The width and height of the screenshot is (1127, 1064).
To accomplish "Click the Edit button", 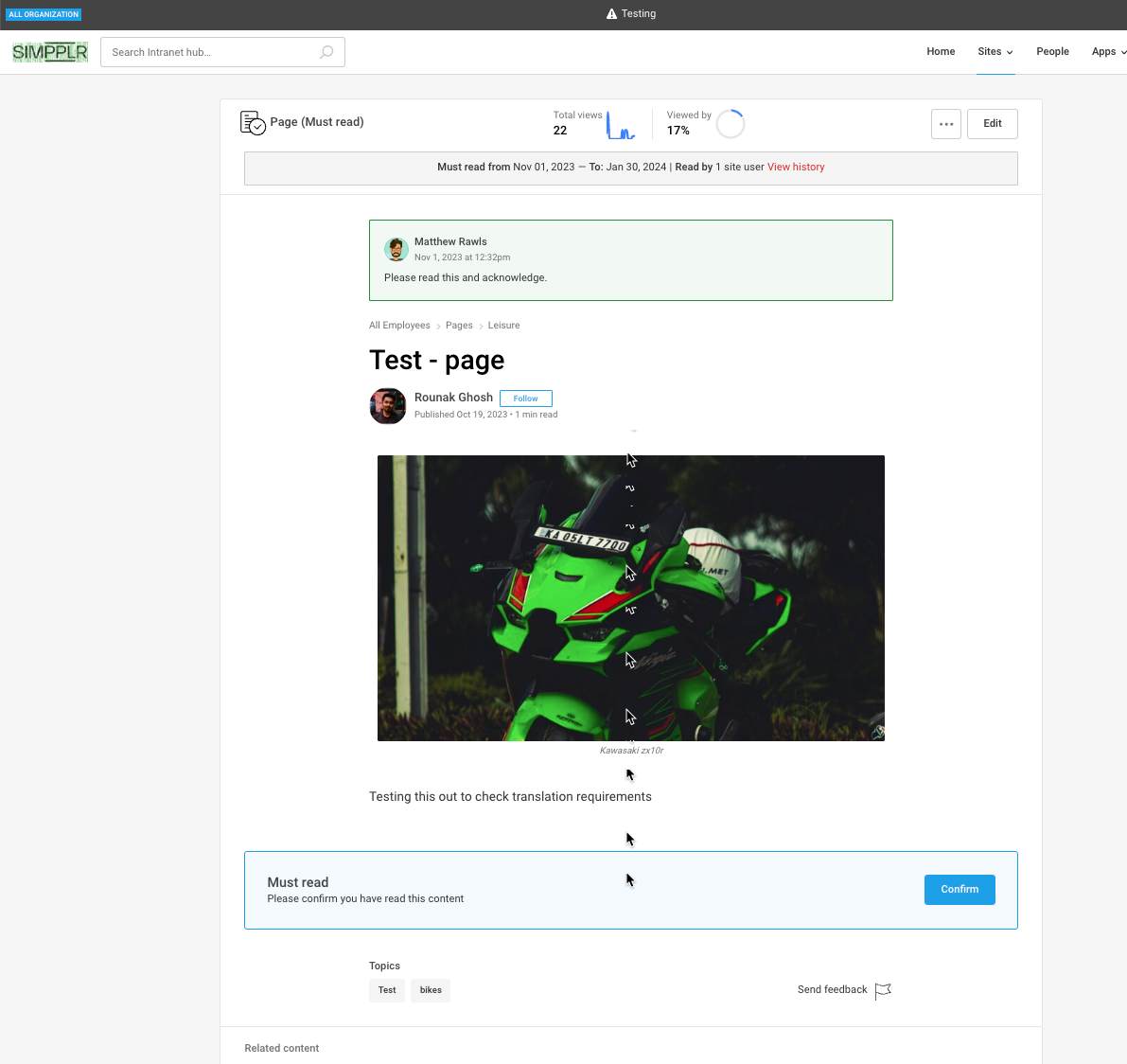I will coord(993,124).
